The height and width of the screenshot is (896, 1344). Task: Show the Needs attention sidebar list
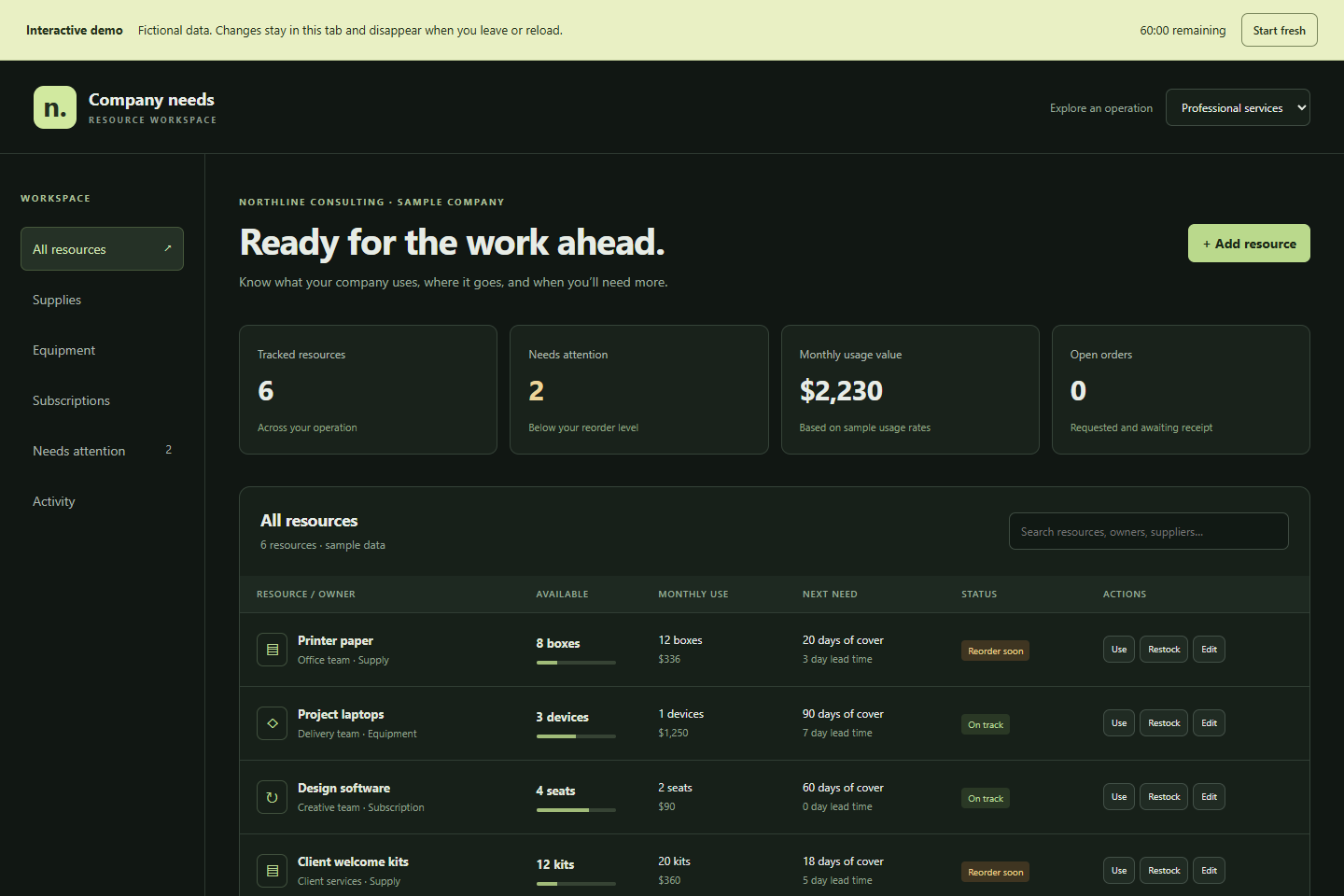pyautogui.click(x=102, y=451)
